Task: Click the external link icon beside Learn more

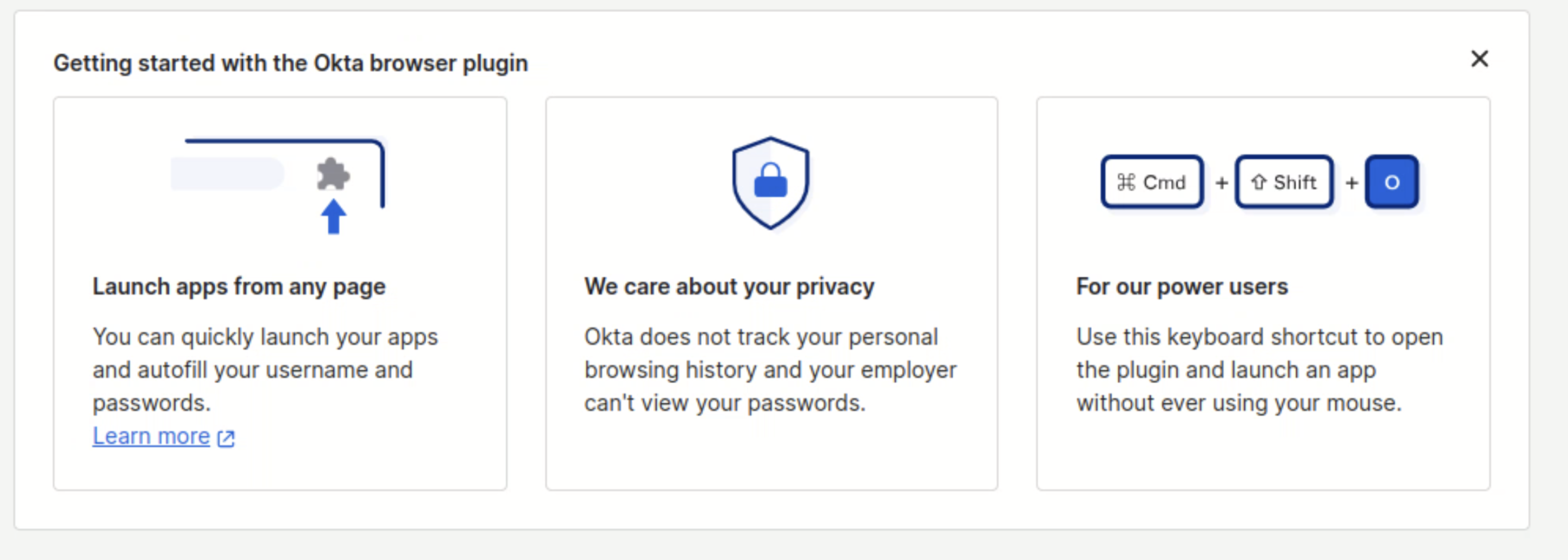Action: click(225, 438)
